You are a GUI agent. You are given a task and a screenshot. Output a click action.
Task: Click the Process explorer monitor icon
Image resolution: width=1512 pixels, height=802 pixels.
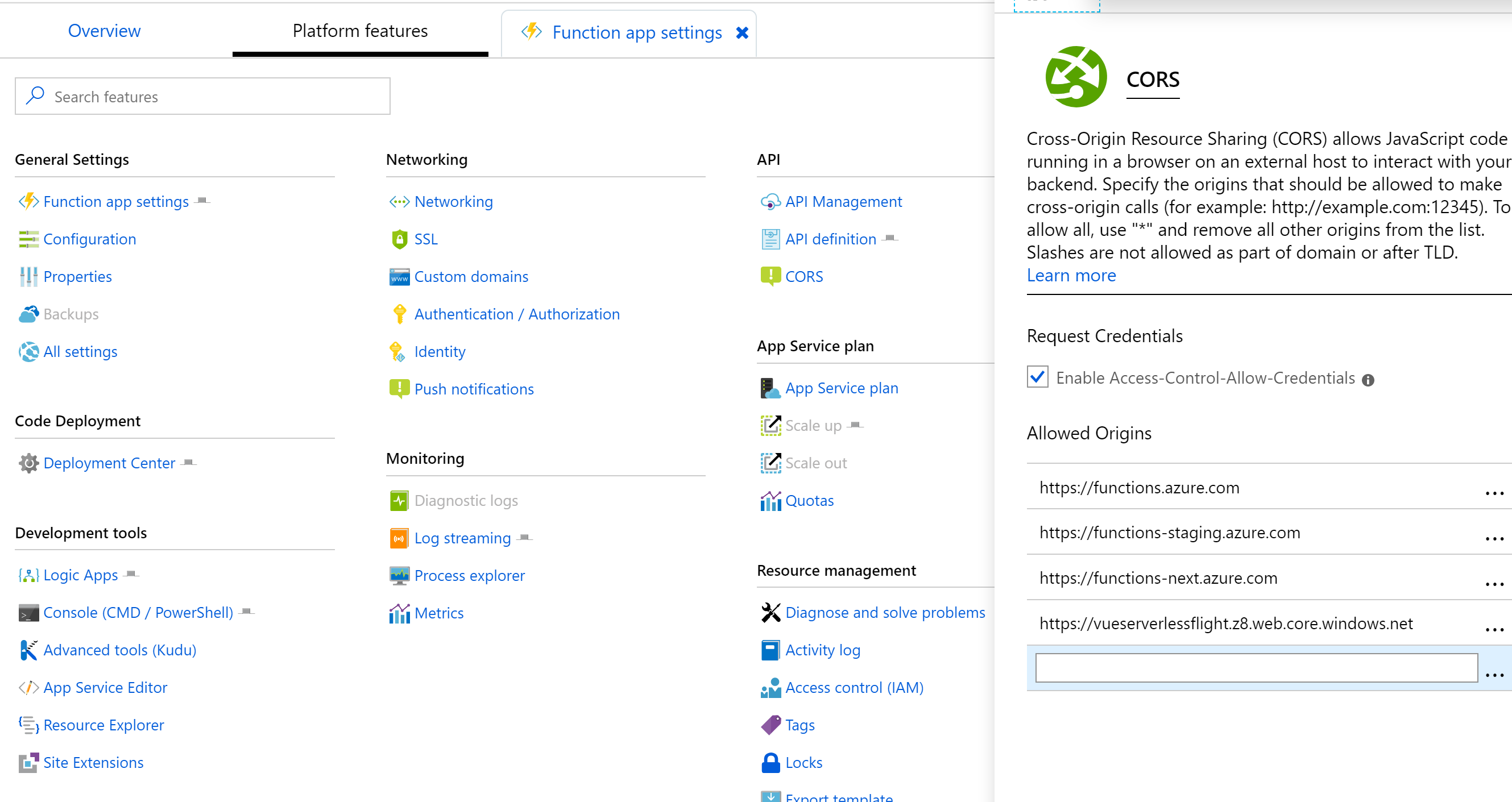399,576
